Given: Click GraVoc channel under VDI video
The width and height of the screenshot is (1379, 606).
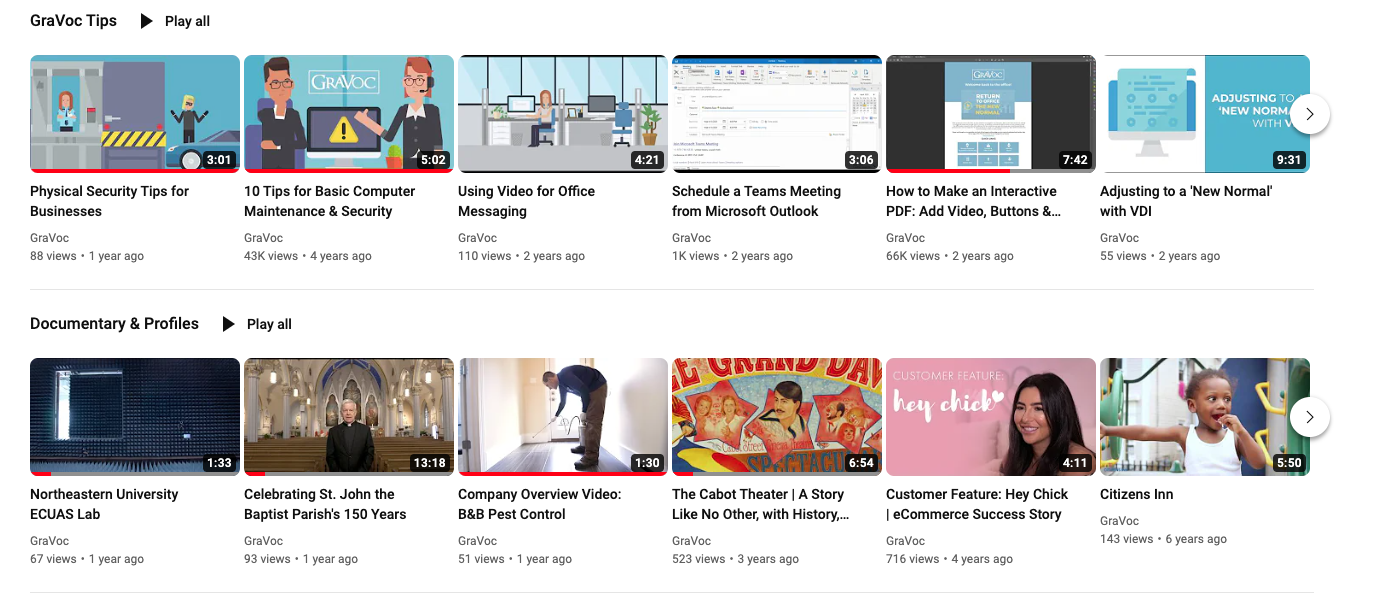Looking at the screenshot, I should pos(1119,238).
